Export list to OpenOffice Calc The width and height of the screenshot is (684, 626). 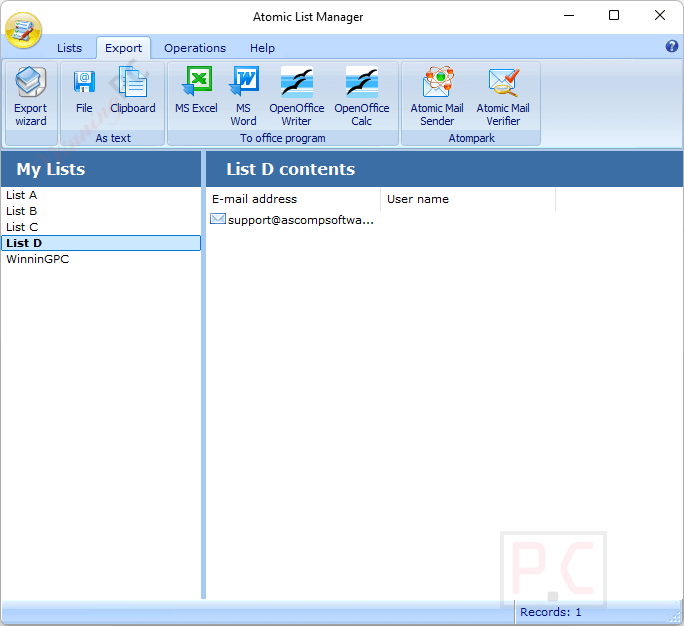[x=362, y=97]
